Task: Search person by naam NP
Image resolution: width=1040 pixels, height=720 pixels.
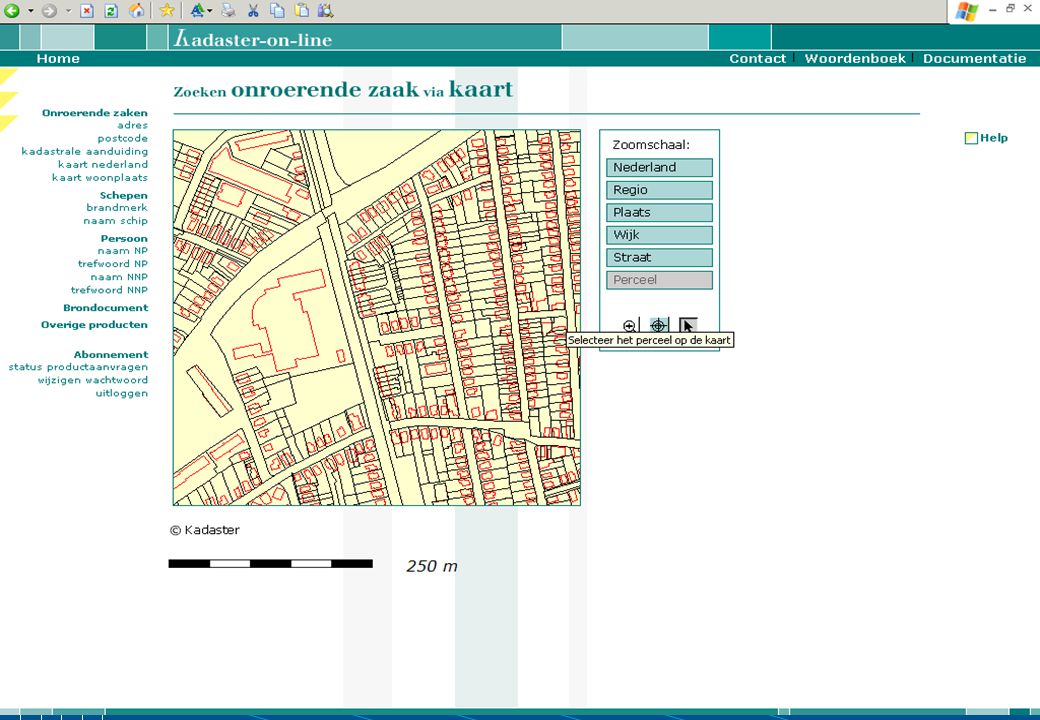Action: 123,251
